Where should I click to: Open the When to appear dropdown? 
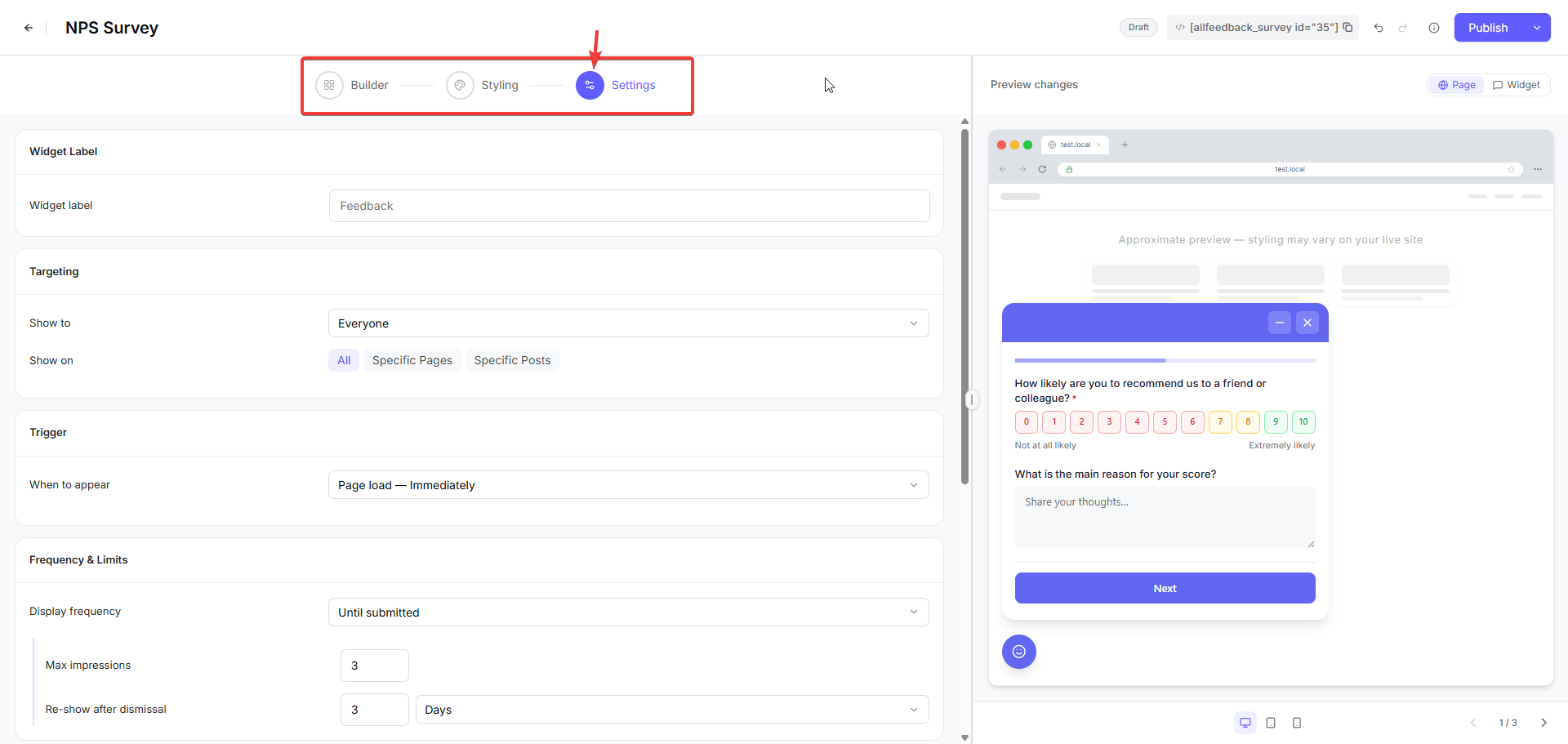pos(629,485)
